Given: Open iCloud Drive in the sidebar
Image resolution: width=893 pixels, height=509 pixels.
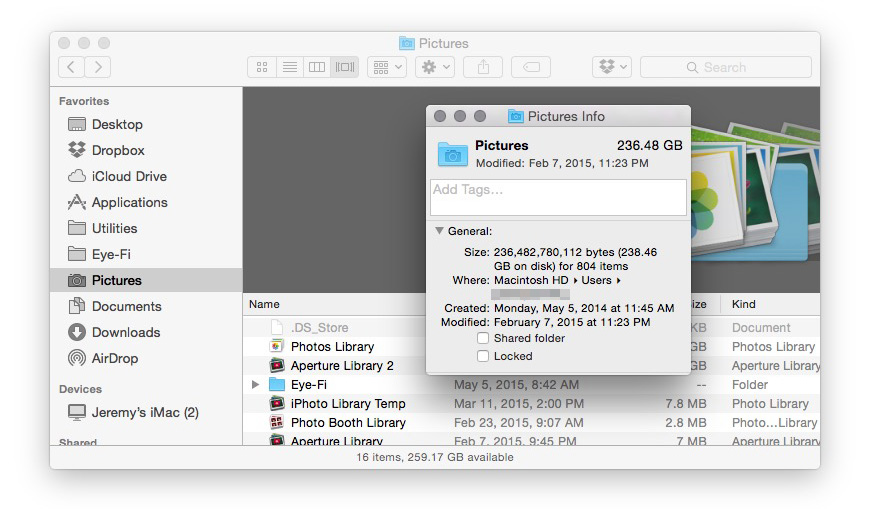Looking at the screenshot, I should (129, 176).
